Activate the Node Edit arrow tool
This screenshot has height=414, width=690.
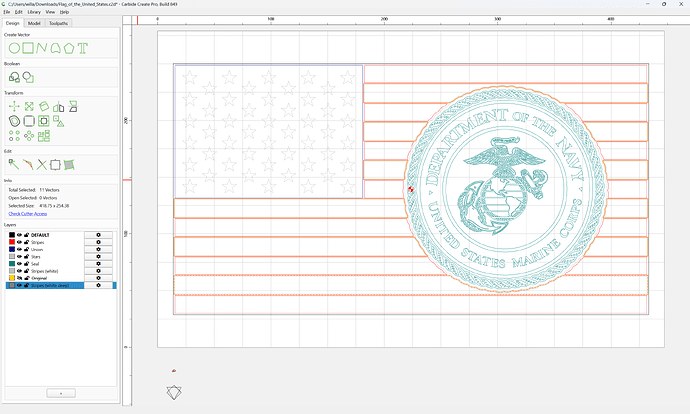14,165
